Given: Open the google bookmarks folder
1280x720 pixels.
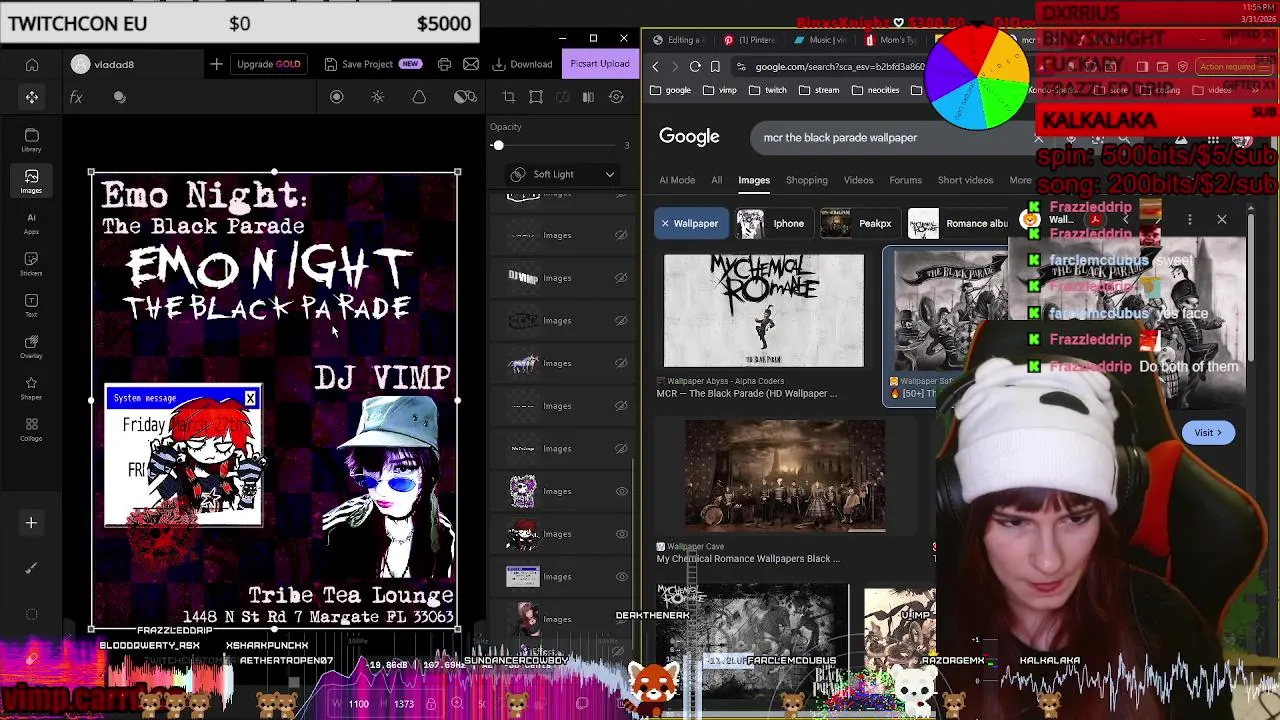Looking at the screenshot, I should [x=670, y=90].
